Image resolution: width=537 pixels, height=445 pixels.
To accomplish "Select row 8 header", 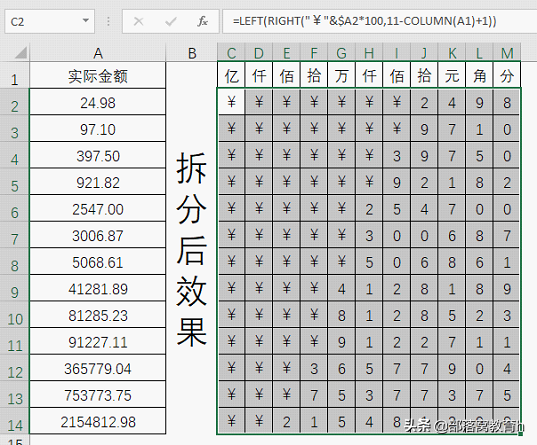I will [15, 262].
